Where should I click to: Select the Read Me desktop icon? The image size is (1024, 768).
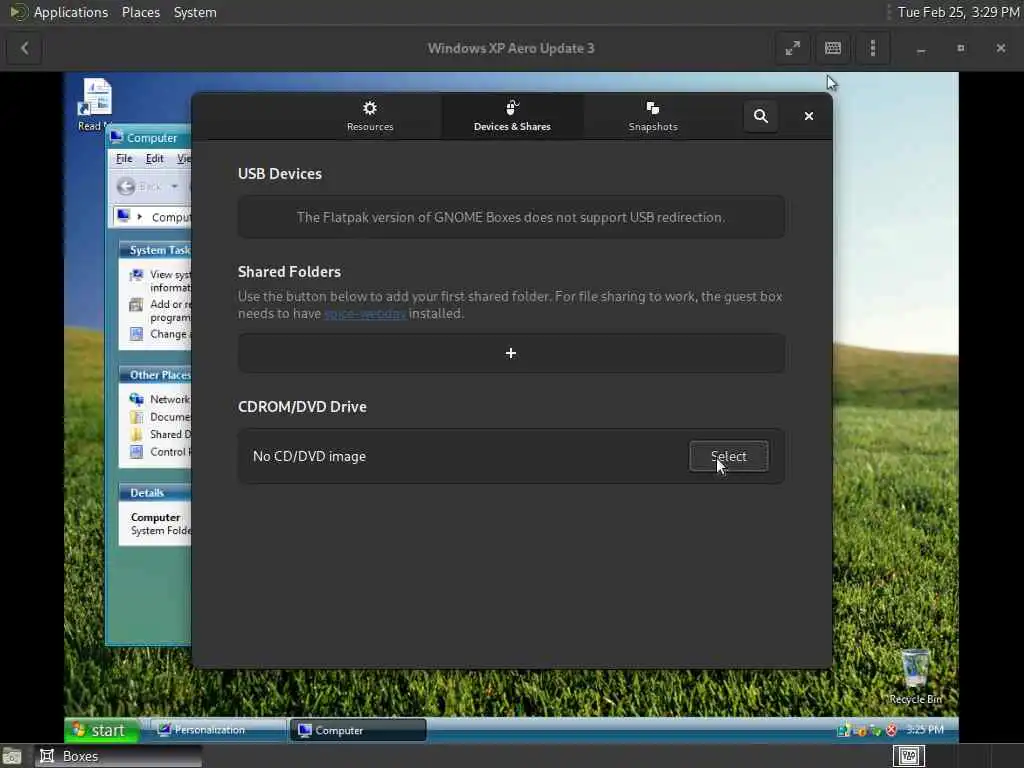pos(97,104)
